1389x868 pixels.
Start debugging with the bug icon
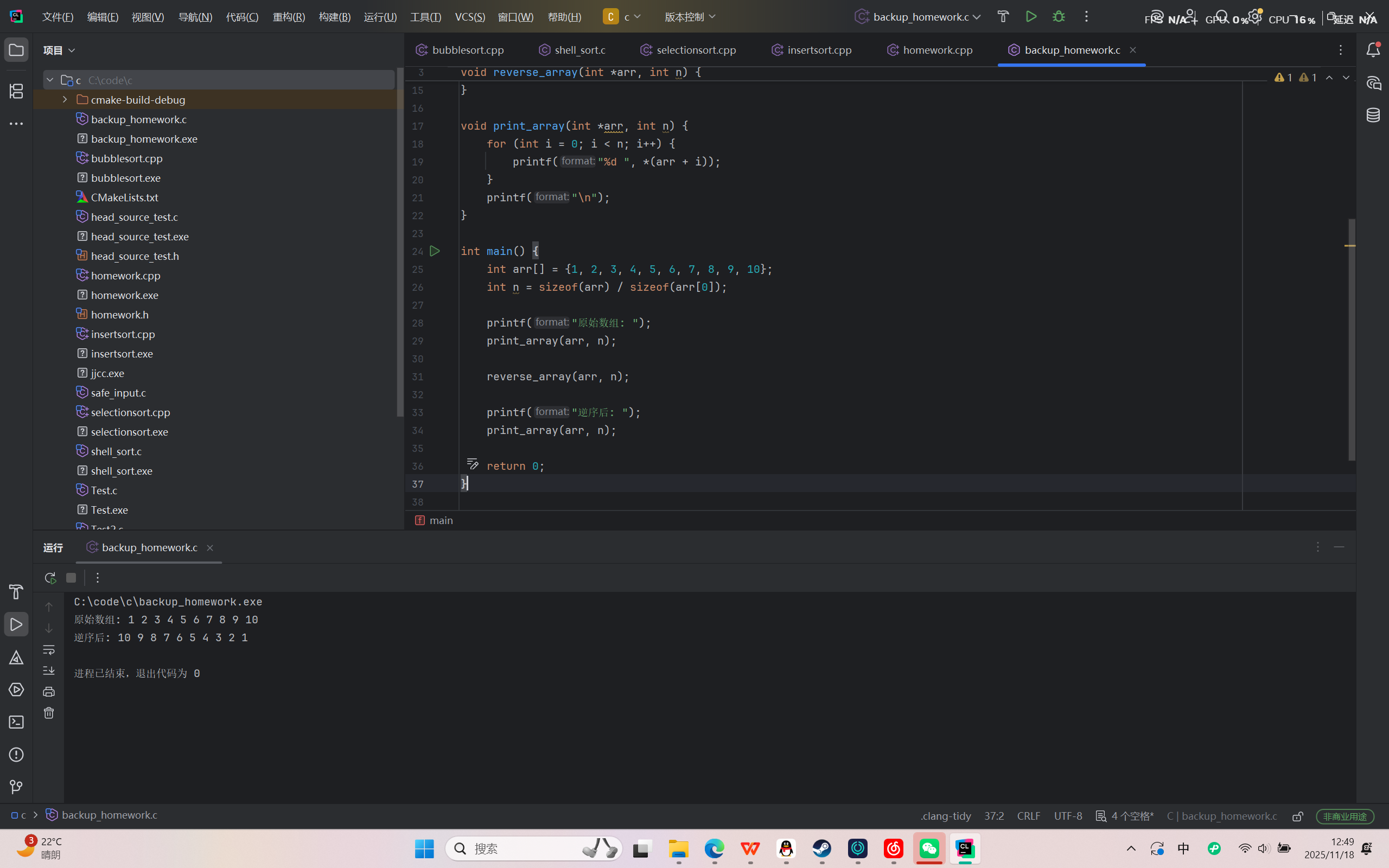(1059, 17)
